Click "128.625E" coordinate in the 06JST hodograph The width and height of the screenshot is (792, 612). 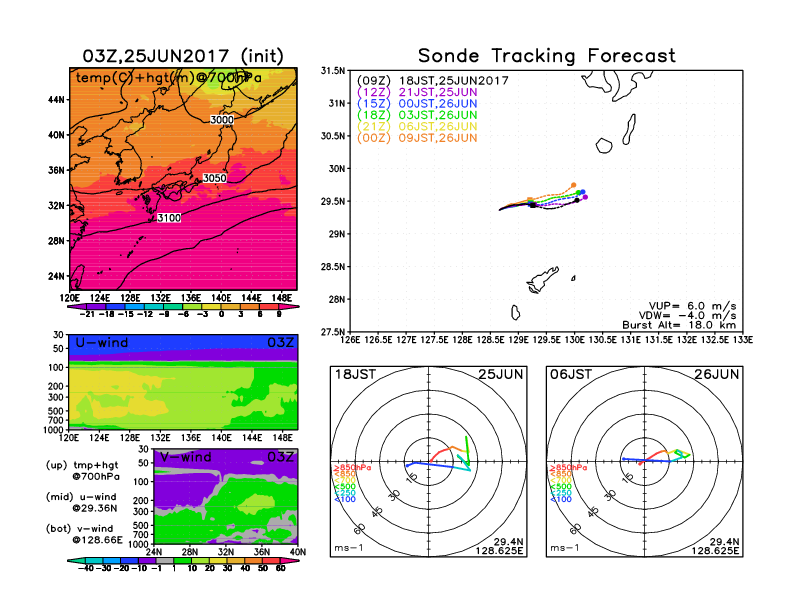pyautogui.click(x=715, y=550)
